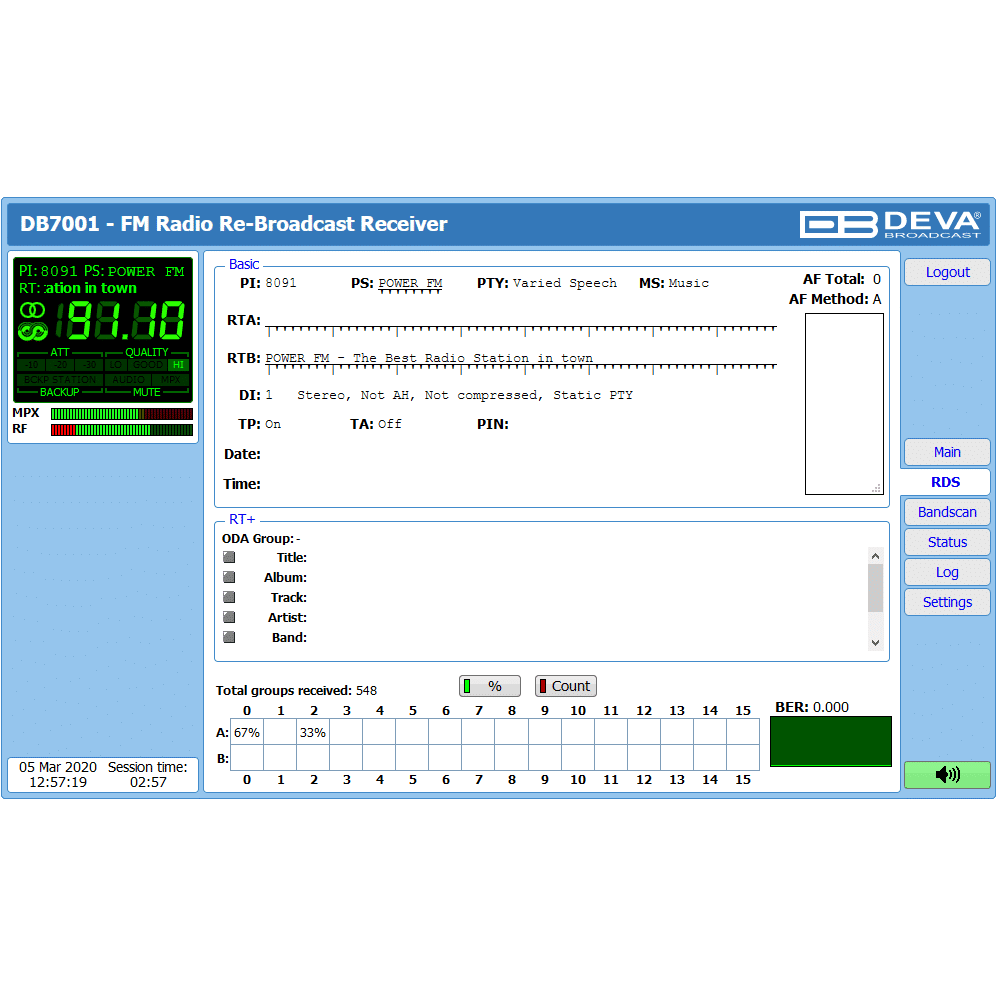Click the Band indicator square in RT+

[229, 637]
